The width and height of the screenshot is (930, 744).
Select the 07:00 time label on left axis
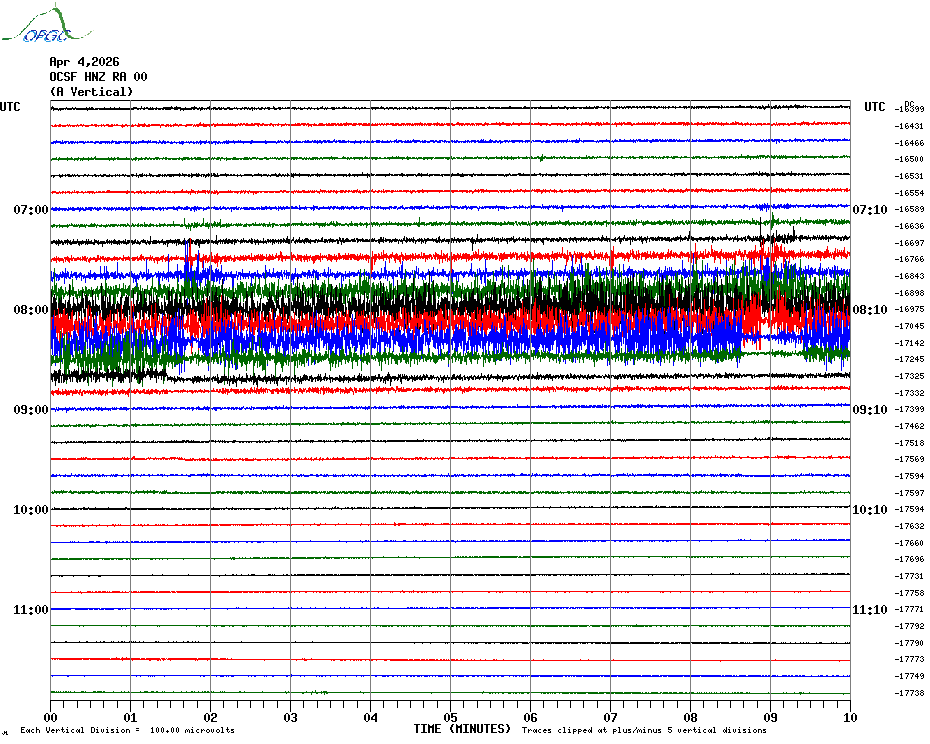point(30,210)
